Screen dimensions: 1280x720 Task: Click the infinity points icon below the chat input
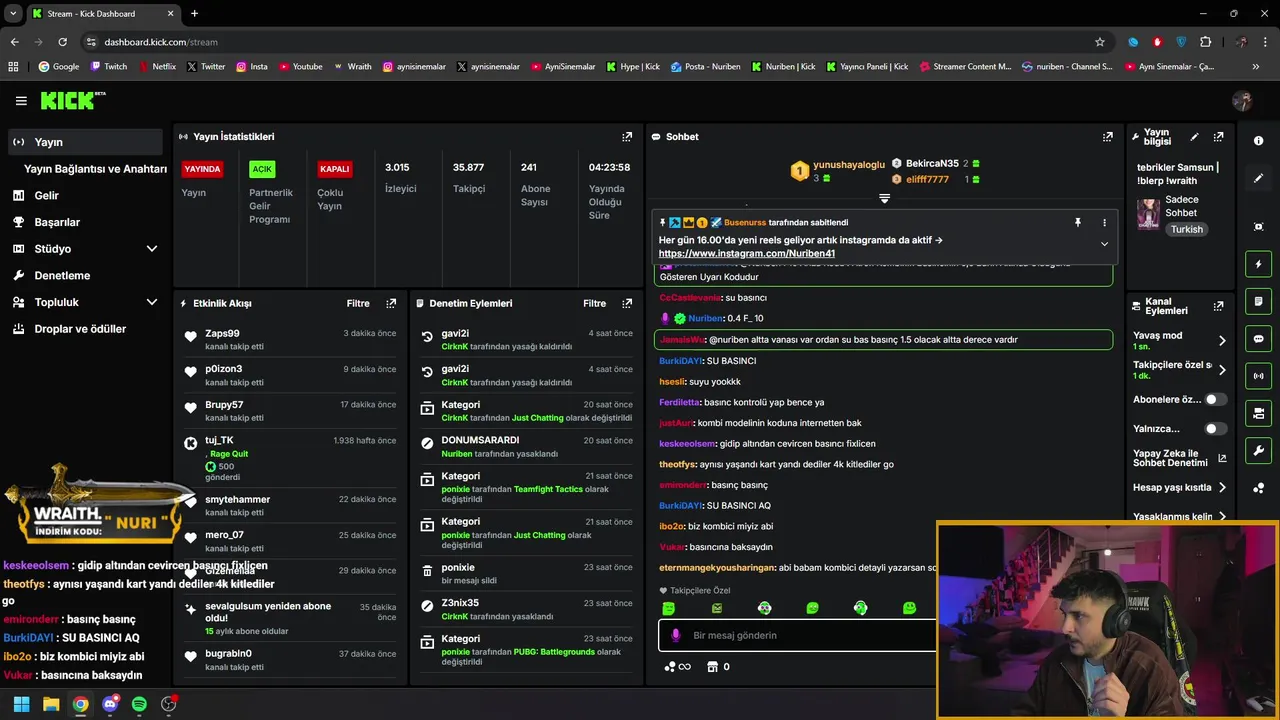(x=678, y=667)
